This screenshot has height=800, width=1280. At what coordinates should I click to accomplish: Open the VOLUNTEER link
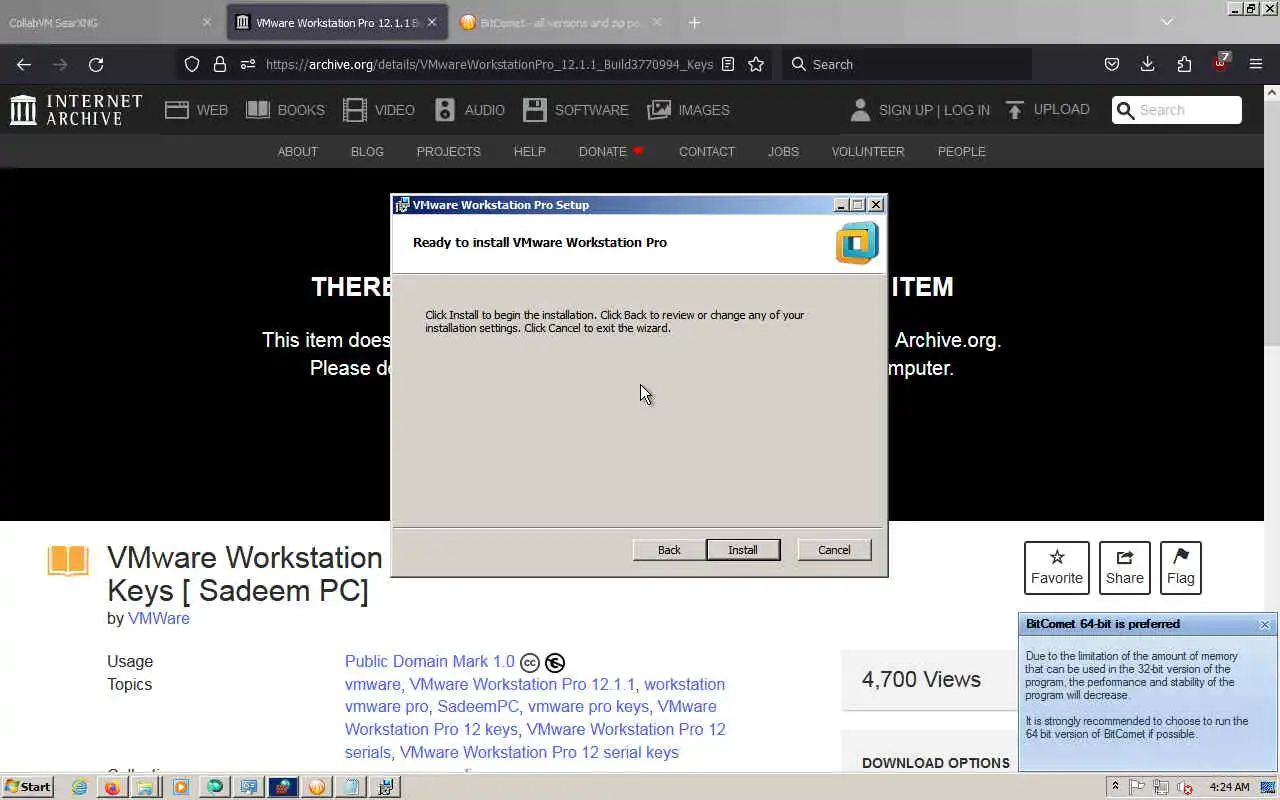868,152
